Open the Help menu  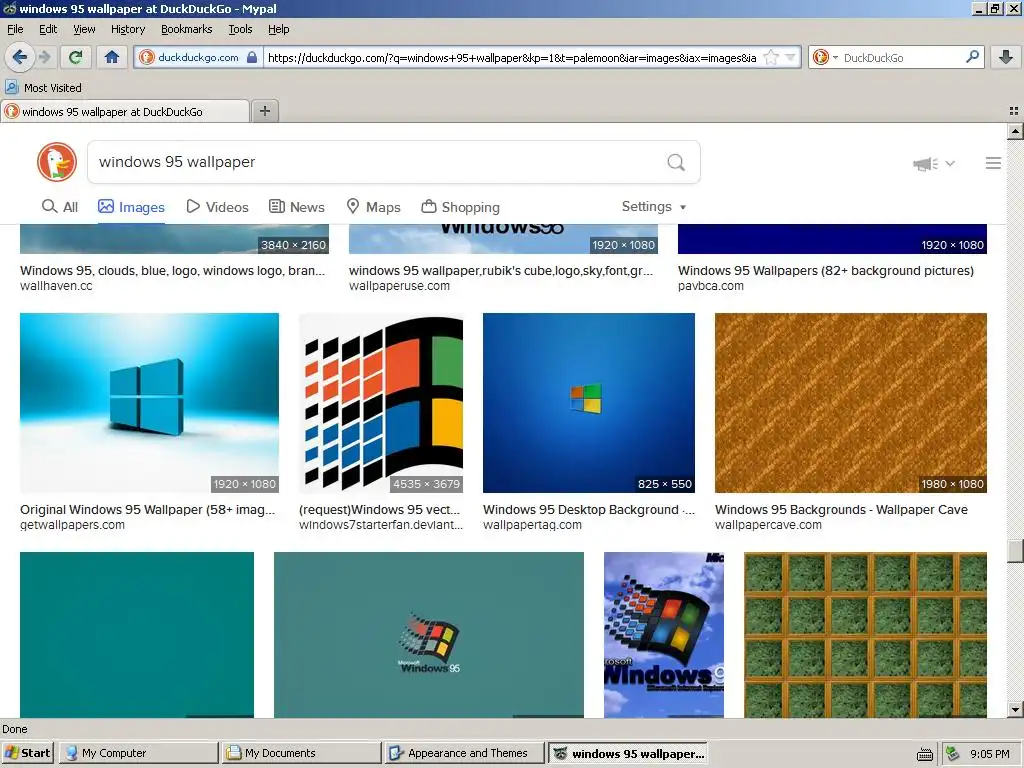(279, 29)
